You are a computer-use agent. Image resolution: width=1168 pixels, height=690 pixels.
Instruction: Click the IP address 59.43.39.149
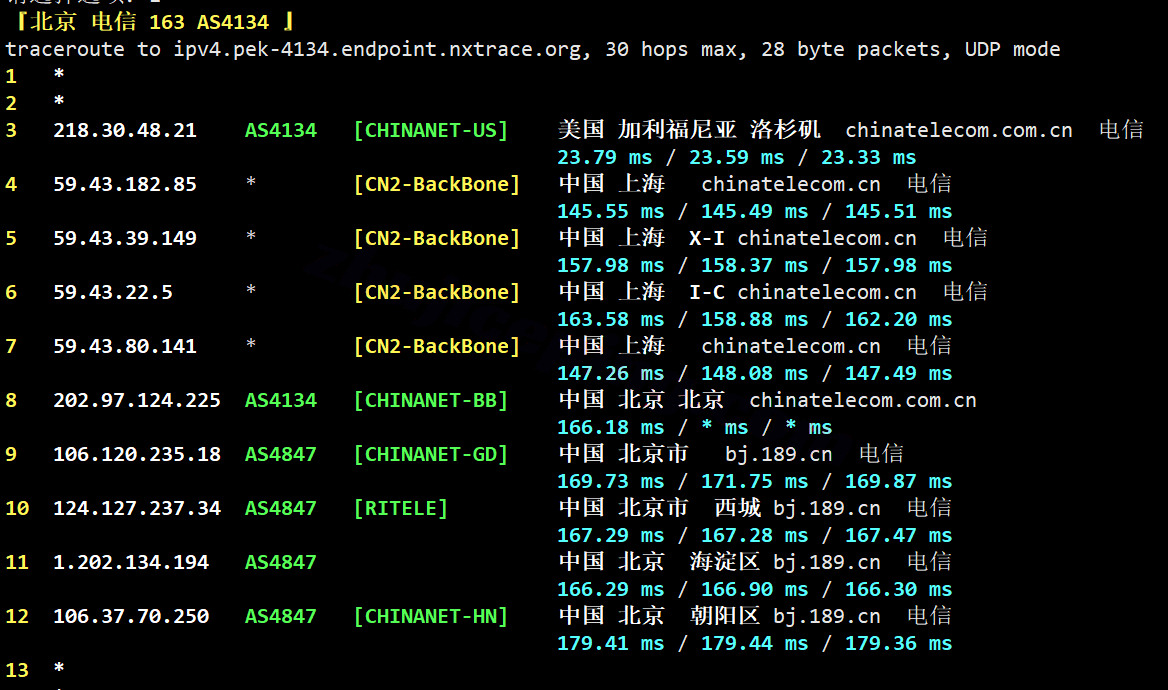[125, 238]
